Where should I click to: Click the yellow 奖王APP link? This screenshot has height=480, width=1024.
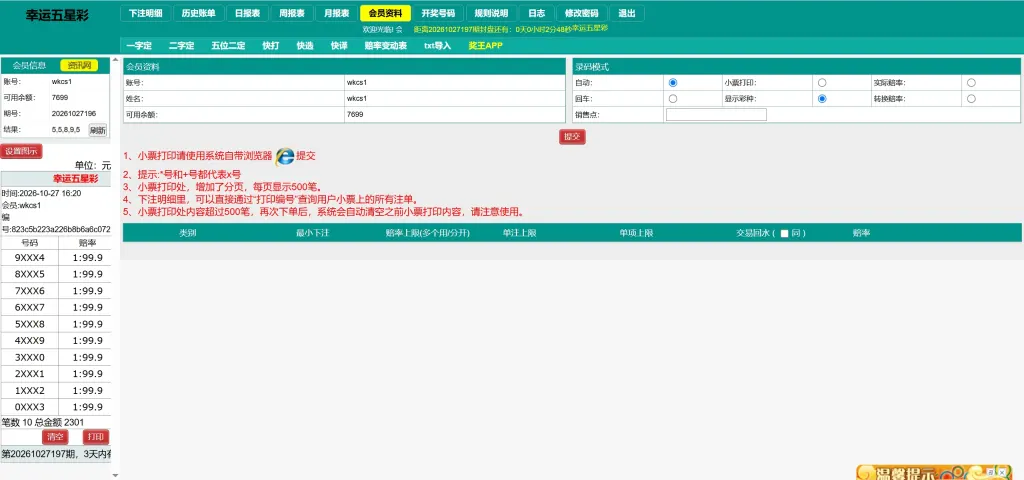(485, 46)
